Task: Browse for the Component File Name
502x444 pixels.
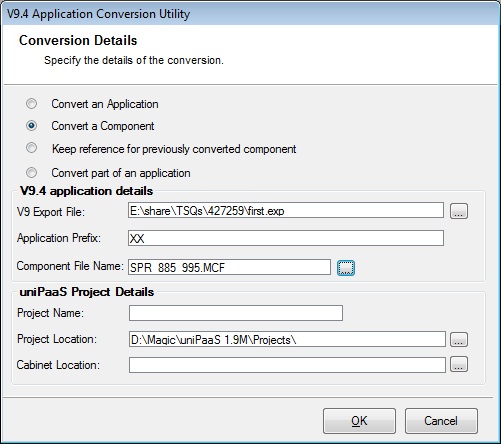Action: coord(346,268)
